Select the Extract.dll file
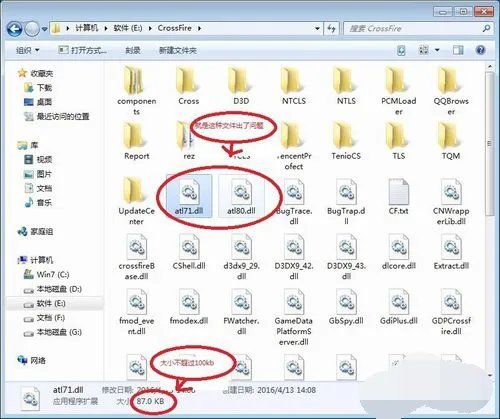The image size is (500, 419). (451, 252)
